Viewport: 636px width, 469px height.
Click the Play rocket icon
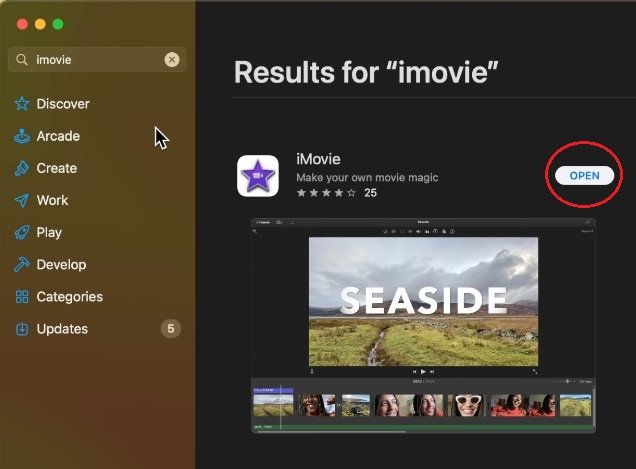tap(22, 232)
